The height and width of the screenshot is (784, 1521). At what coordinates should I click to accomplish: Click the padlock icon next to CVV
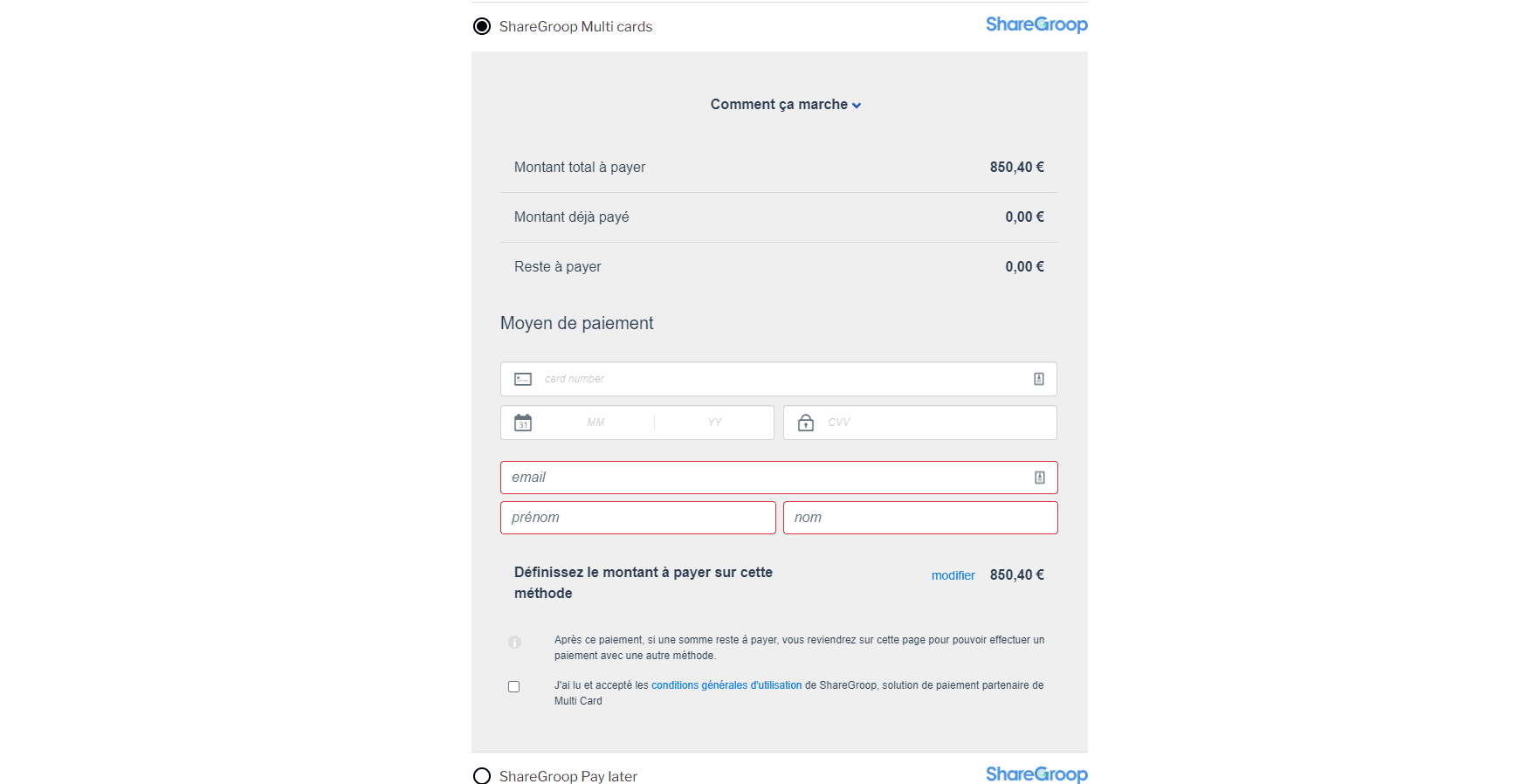(806, 423)
